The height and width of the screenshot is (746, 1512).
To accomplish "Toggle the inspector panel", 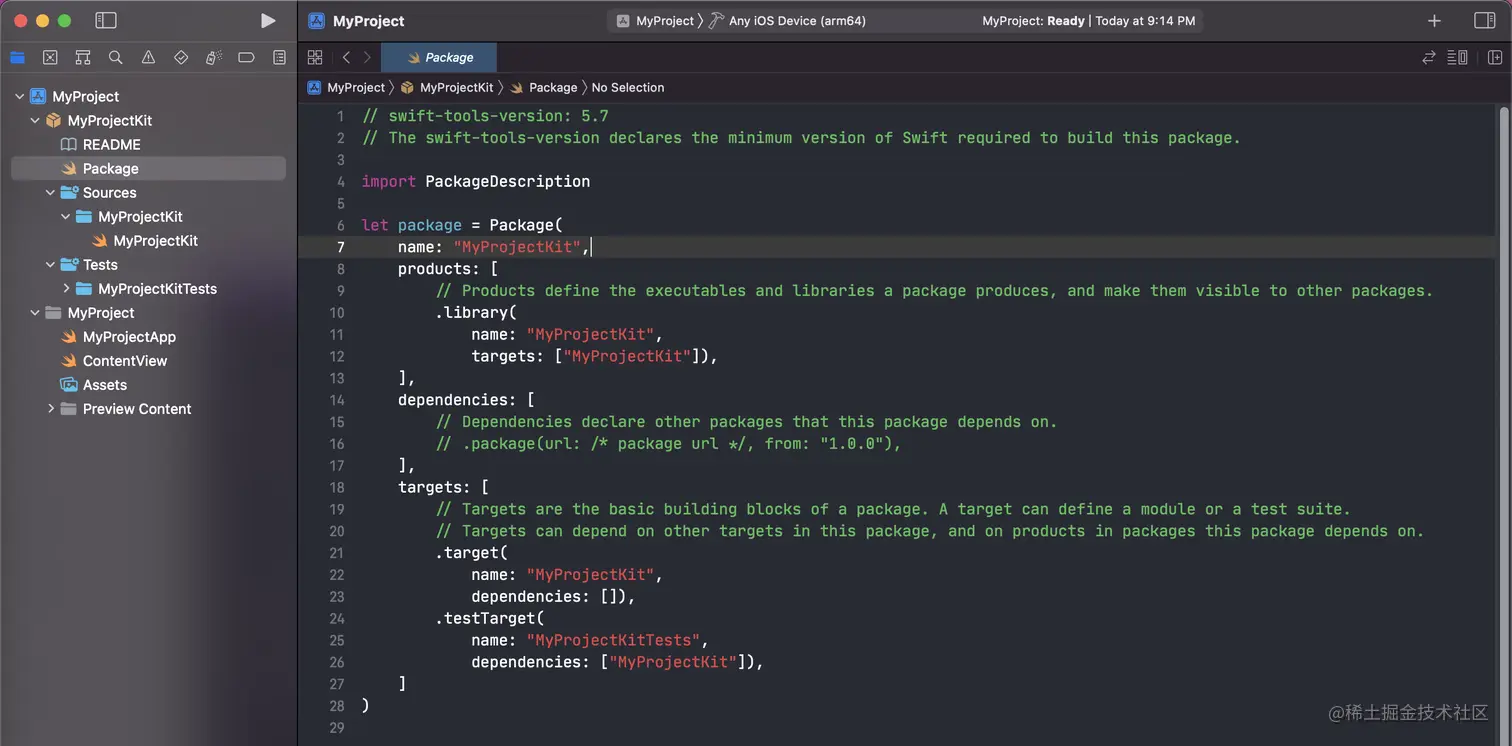I will [x=1485, y=21].
